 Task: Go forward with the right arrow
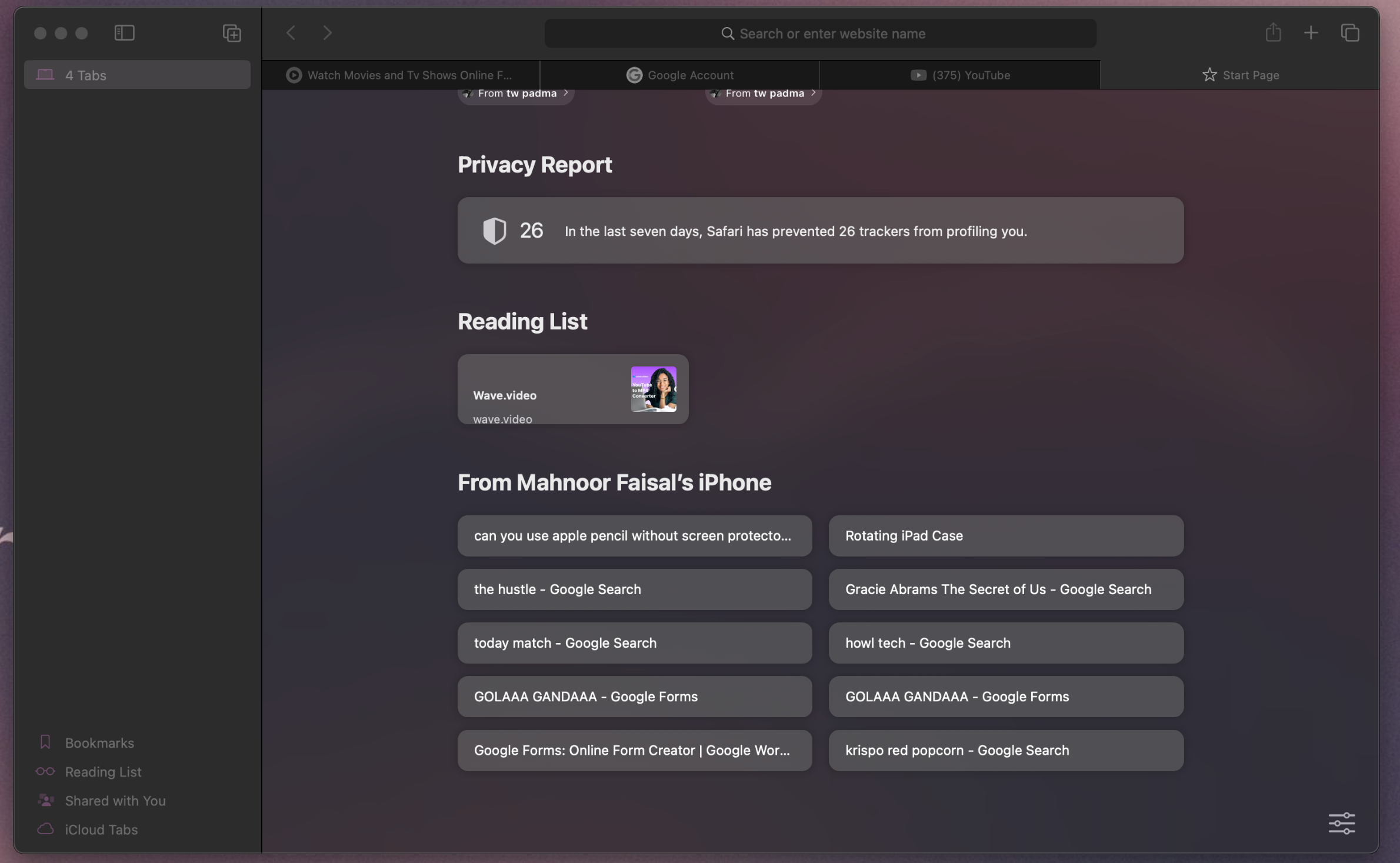pyautogui.click(x=328, y=33)
